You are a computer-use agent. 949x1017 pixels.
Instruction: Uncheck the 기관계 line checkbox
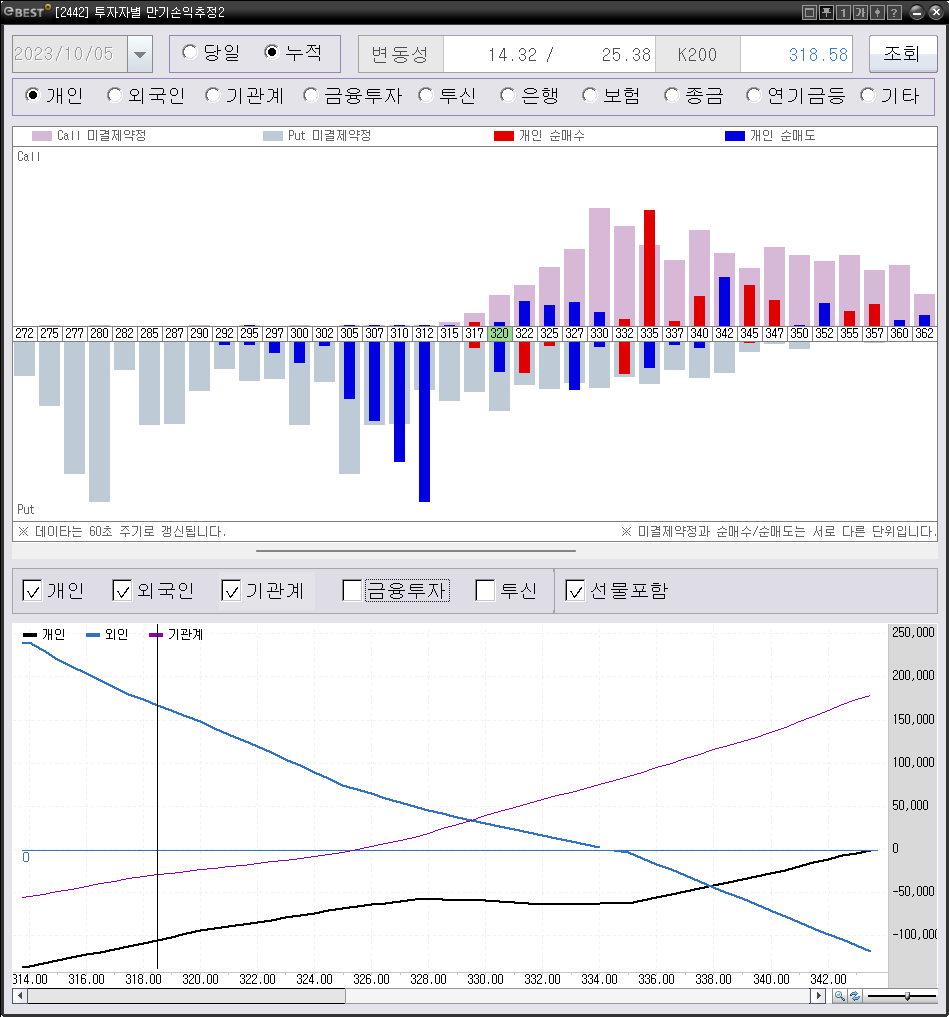231,590
